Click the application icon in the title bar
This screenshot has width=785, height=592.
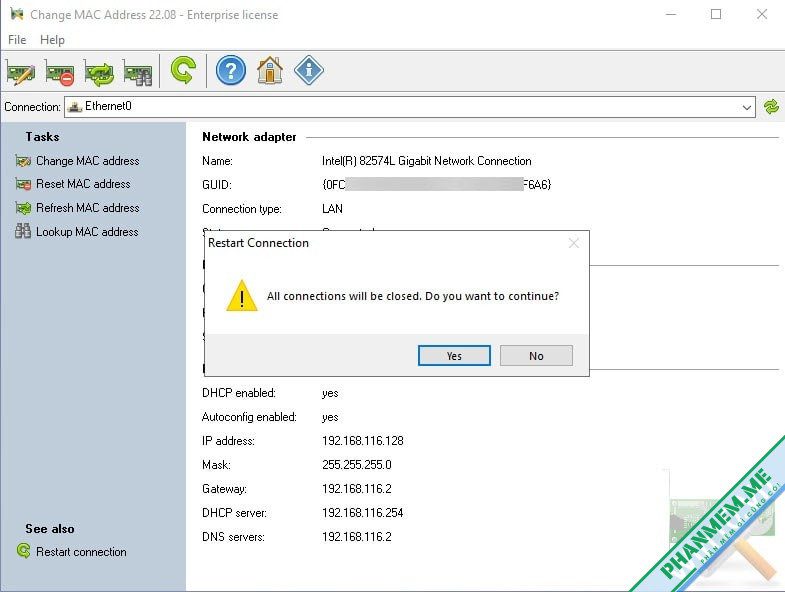[17, 14]
